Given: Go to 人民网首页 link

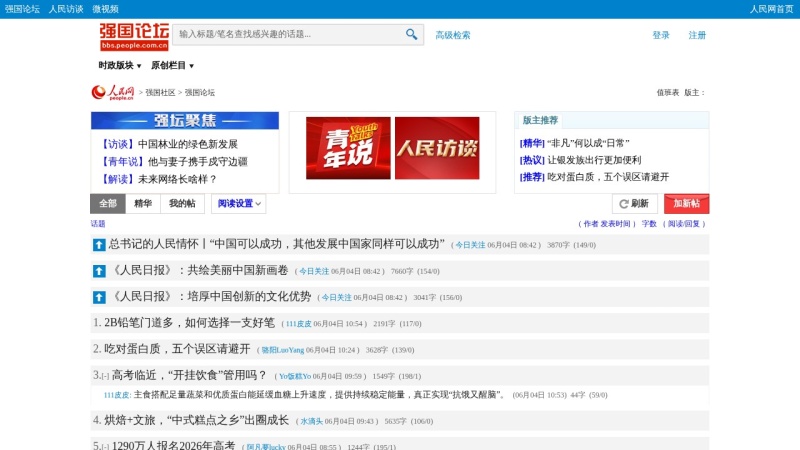Looking at the screenshot, I should 771,9.
